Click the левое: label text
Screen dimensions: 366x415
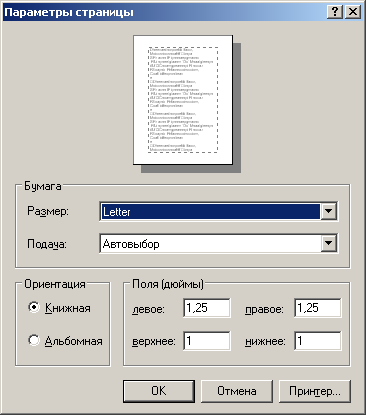coord(148,309)
